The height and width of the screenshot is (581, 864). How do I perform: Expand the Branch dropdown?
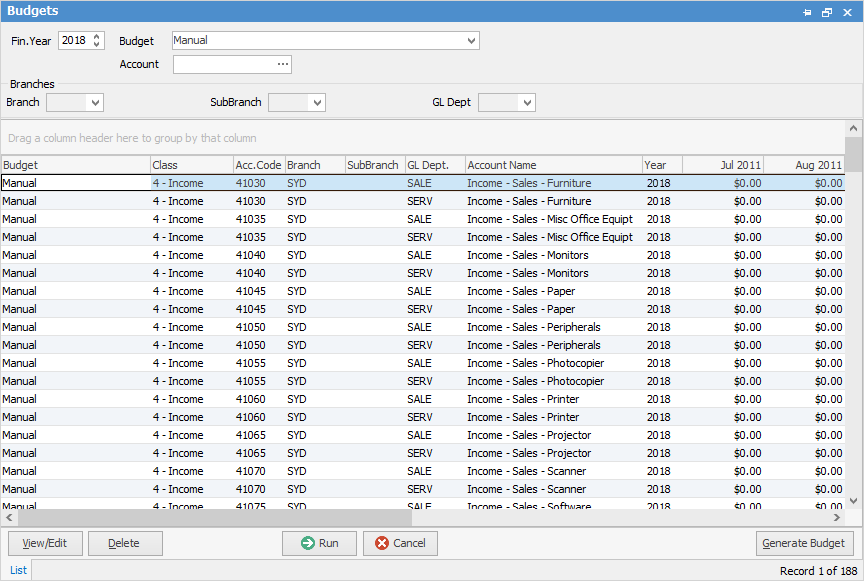click(x=94, y=102)
